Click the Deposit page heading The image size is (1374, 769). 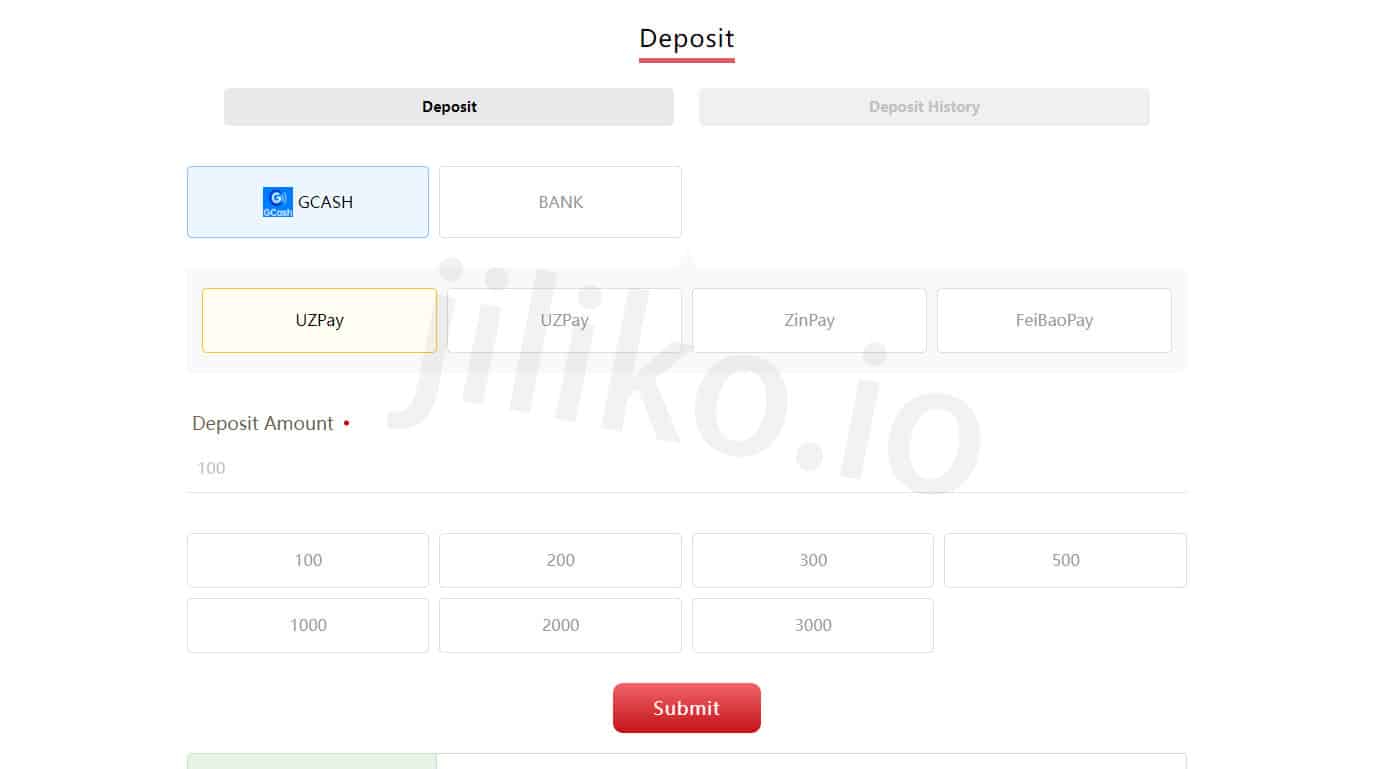tap(687, 39)
